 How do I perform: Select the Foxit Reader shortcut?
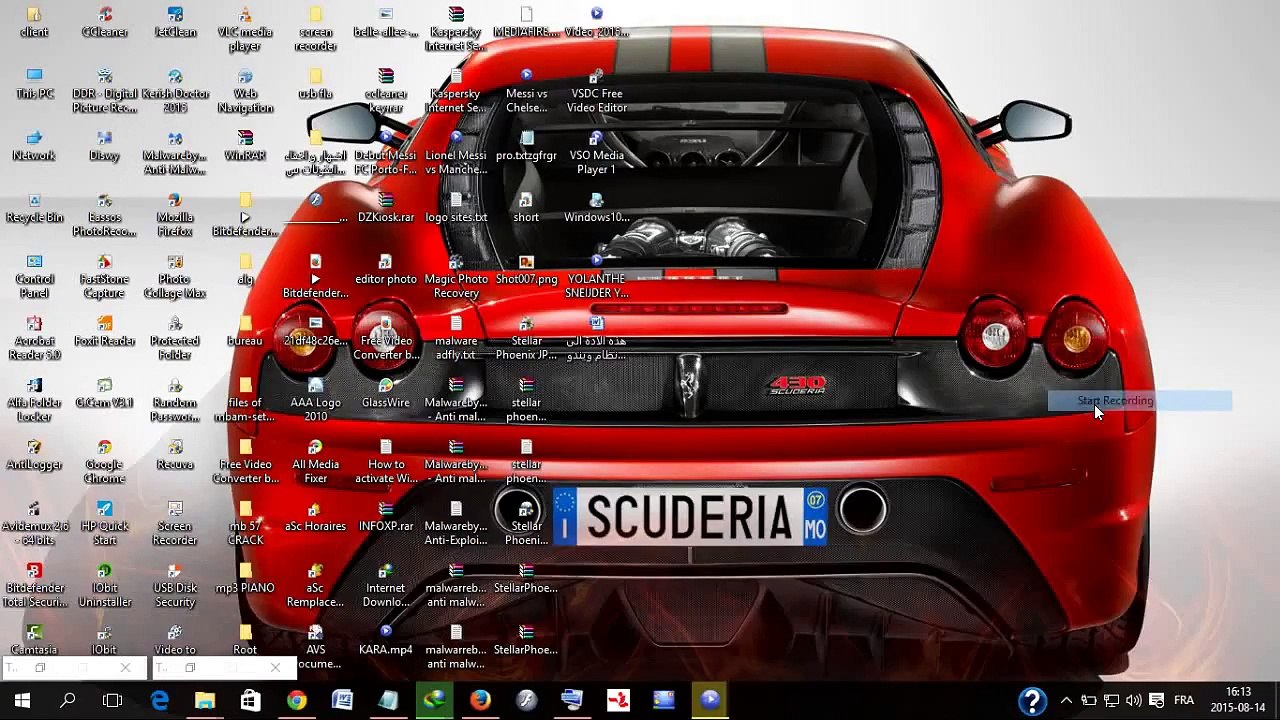point(104,333)
